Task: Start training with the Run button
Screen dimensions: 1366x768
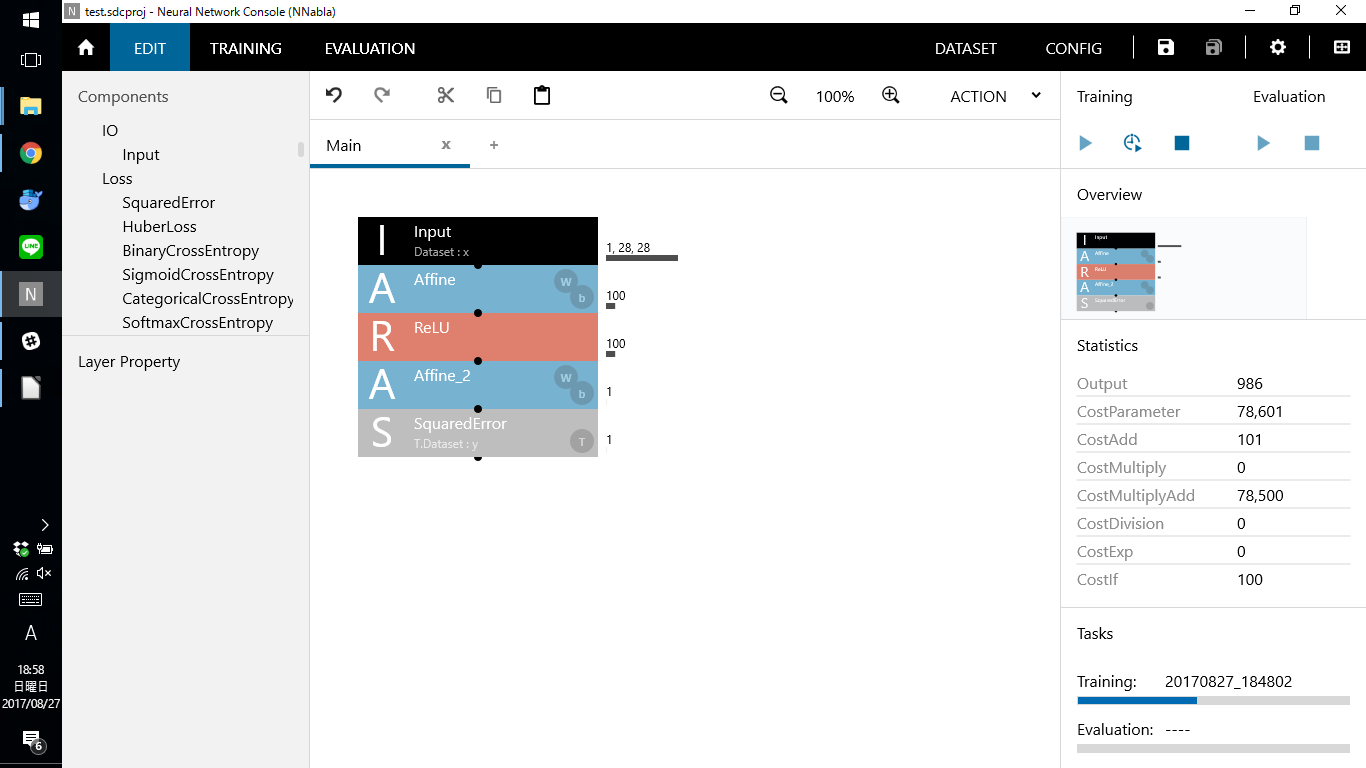Action: tap(1086, 144)
